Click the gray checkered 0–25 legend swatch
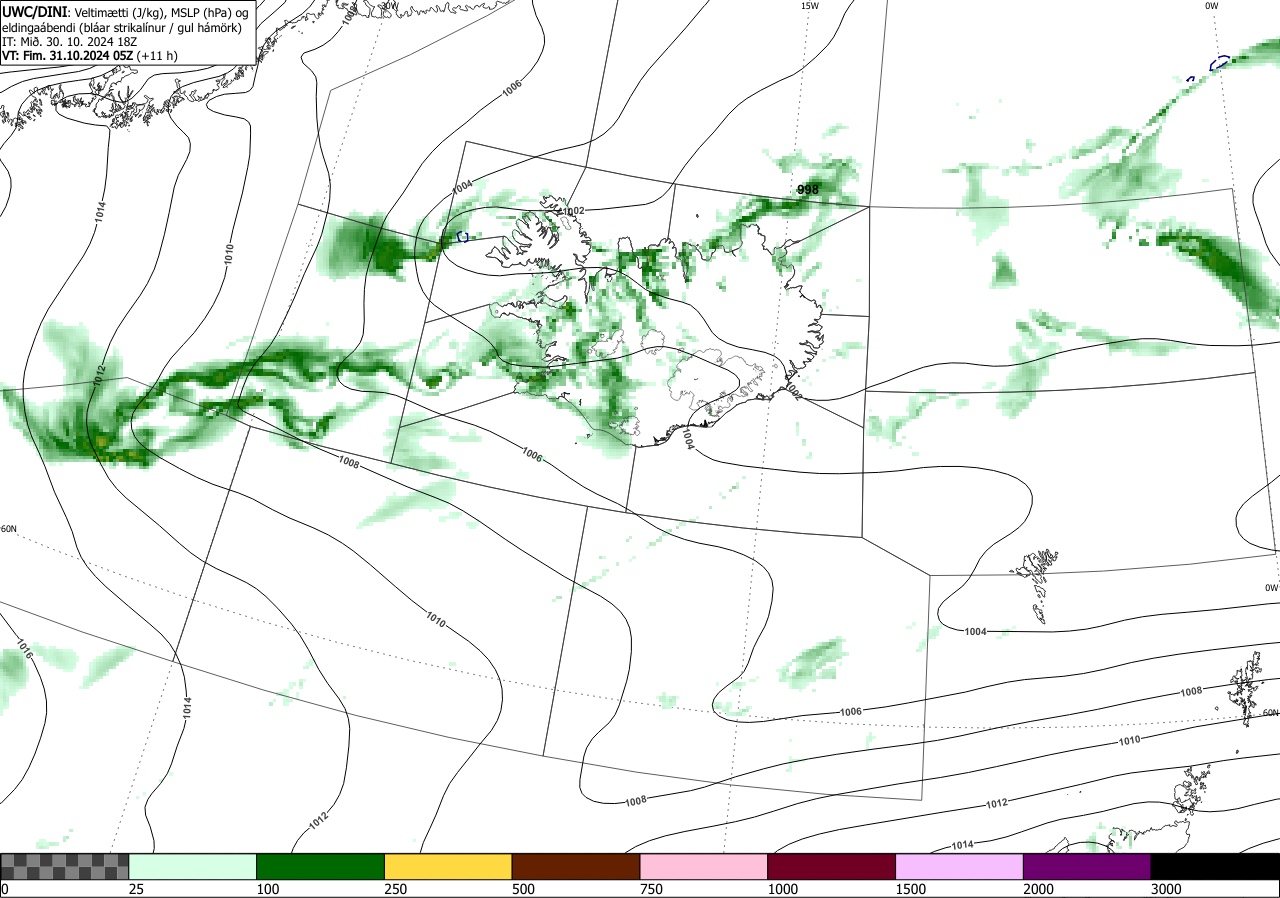 [x=65, y=866]
